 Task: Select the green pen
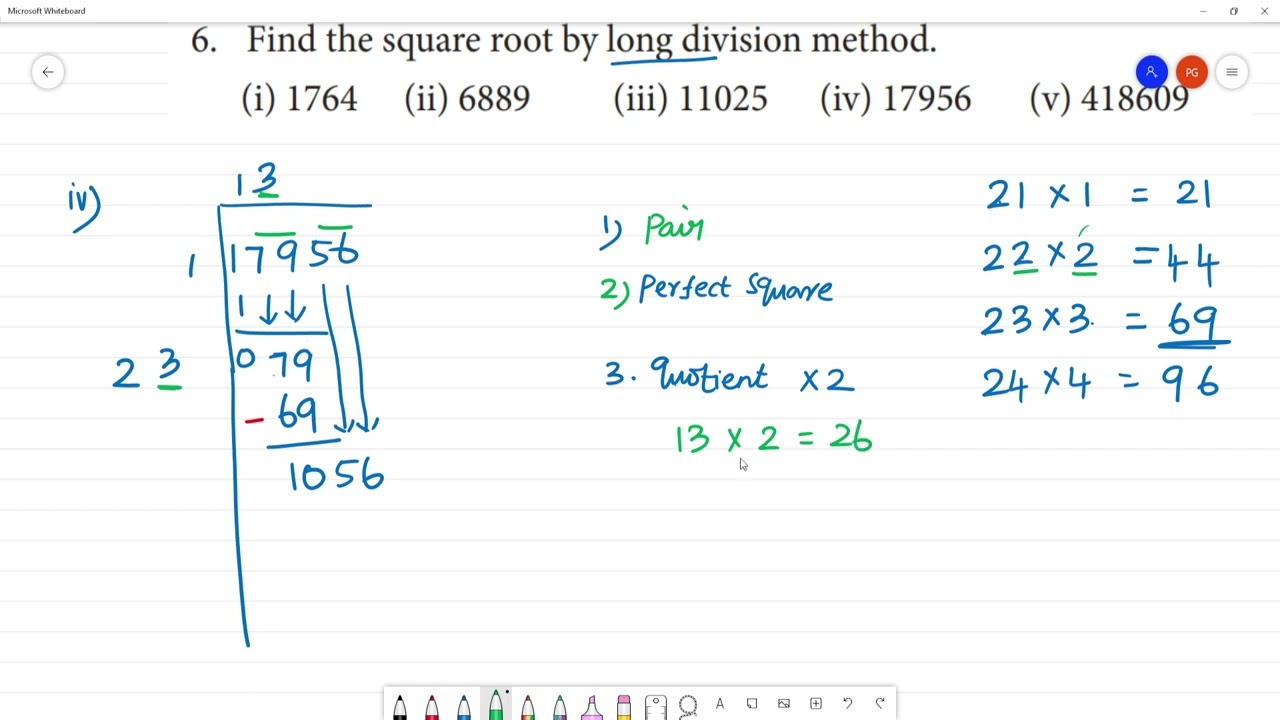point(496,706)
